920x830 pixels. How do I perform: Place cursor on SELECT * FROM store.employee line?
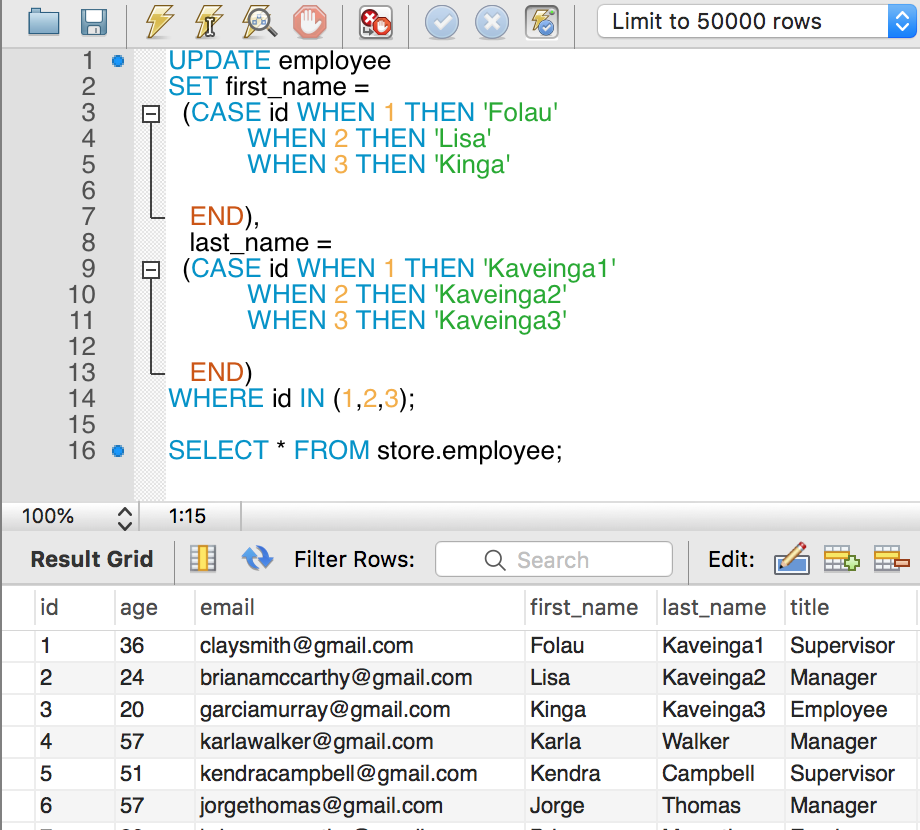click(365, 451)
